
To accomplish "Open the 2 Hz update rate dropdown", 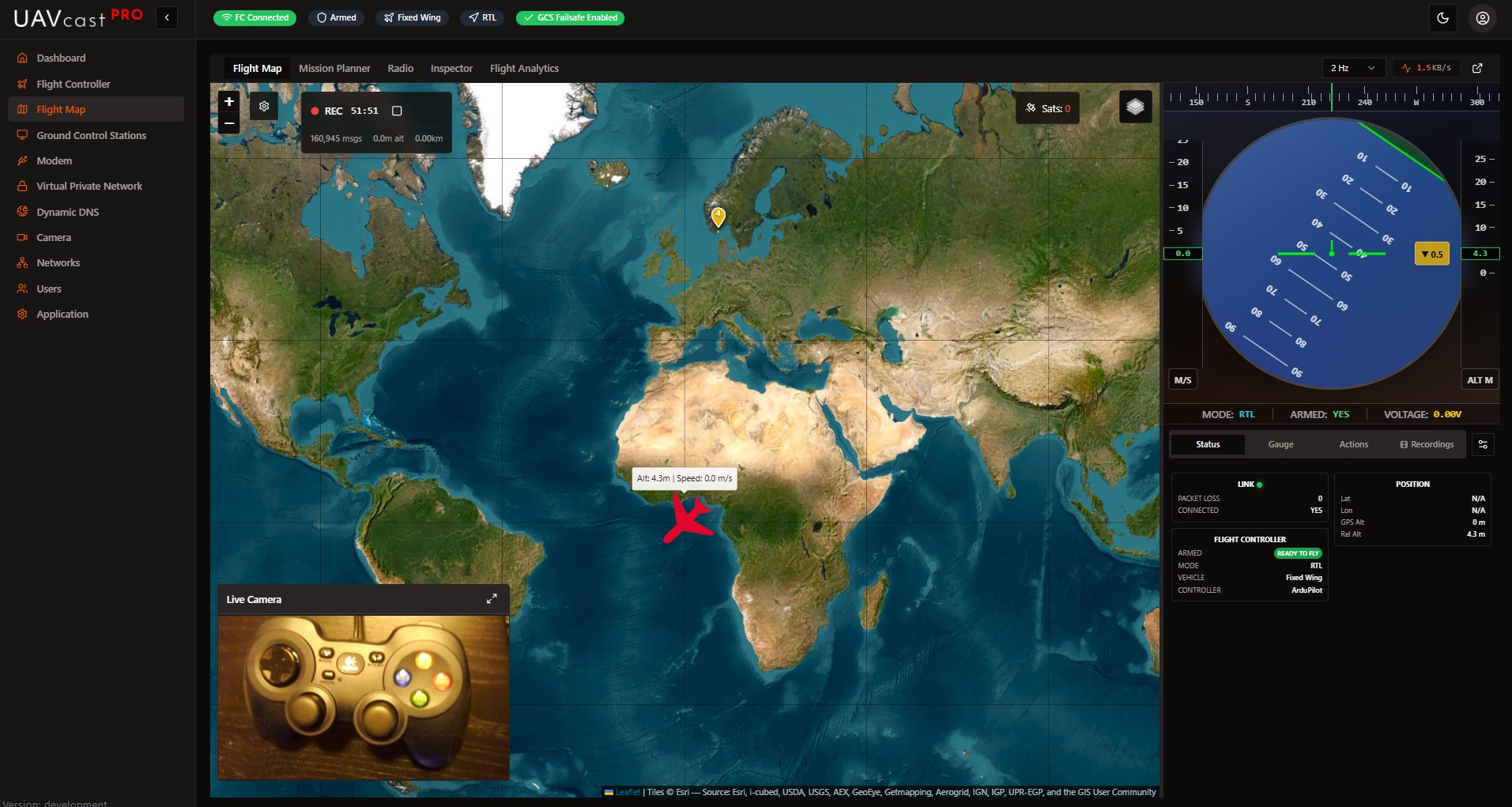I will [x=1352, y=68].
